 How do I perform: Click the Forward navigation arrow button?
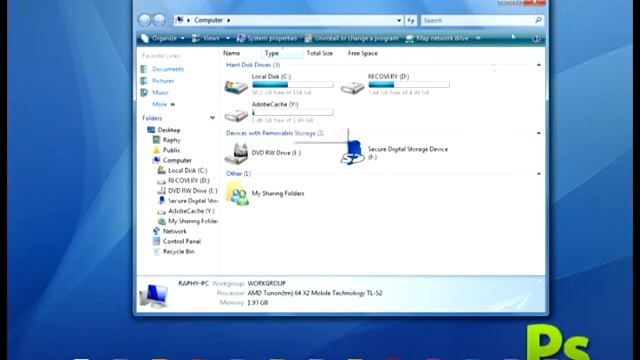(159, 20)
